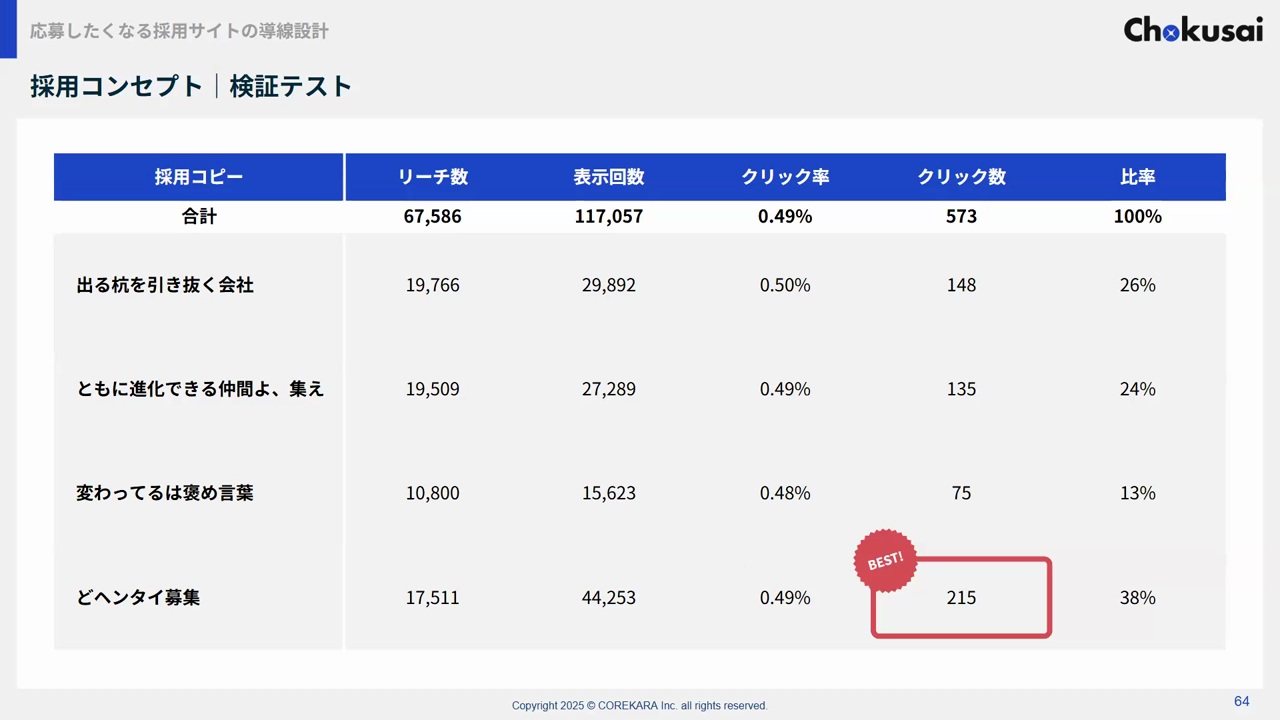Click the 合計 row label

pos(199,216)
